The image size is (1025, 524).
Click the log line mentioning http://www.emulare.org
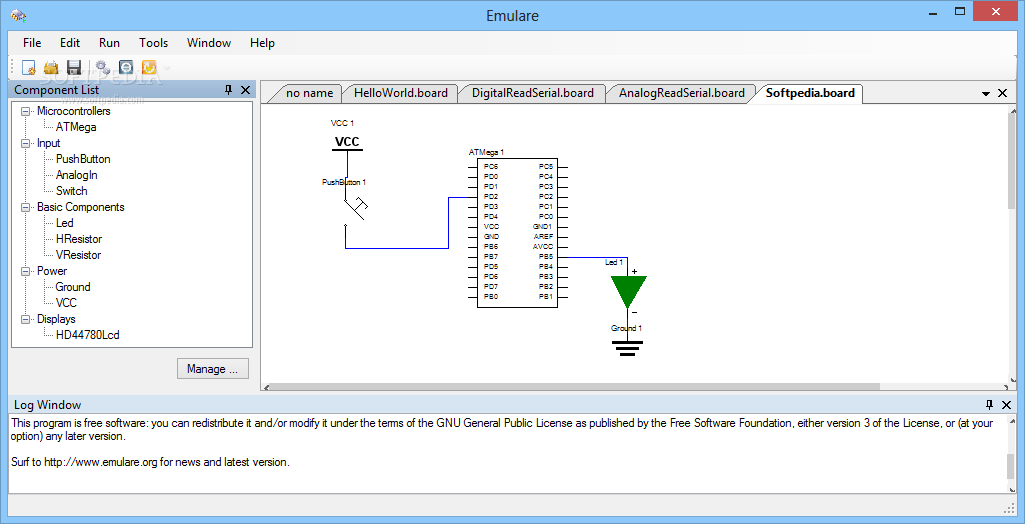pyautogui.click(x=150, y=463)
